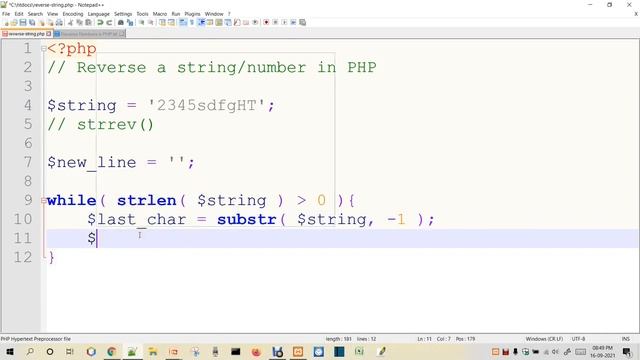
Task: Click the Stop Recording macro icon
Action: [x=275, y=22]
